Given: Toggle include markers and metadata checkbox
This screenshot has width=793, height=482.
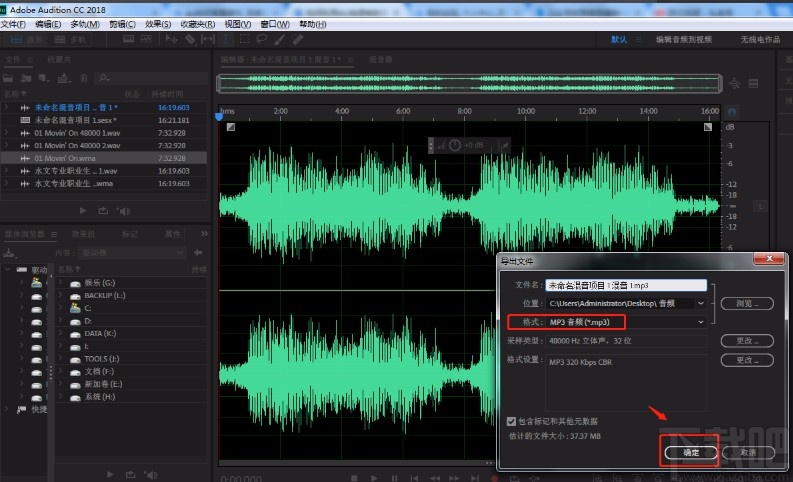Looking at the screenshot, I should (x=512, y=421).
